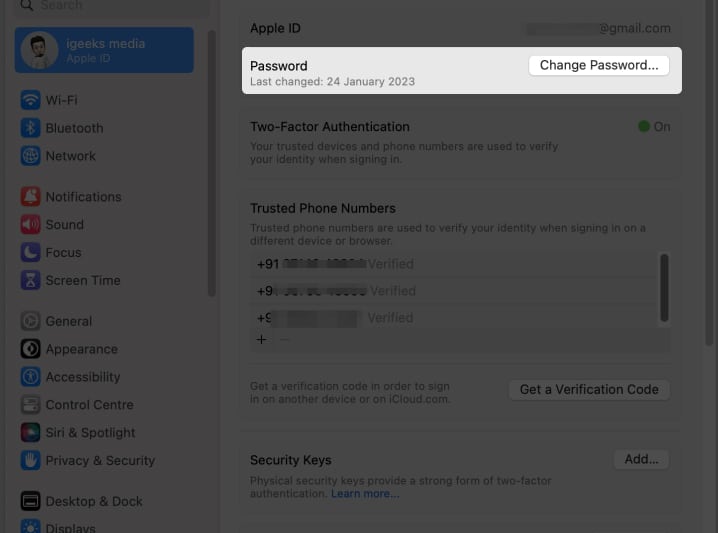The height and width of the screenshot is (533, 718).
Task: Select the Screen Time hourglass icon
Action: pyautogui.click(x=30, y=281)
